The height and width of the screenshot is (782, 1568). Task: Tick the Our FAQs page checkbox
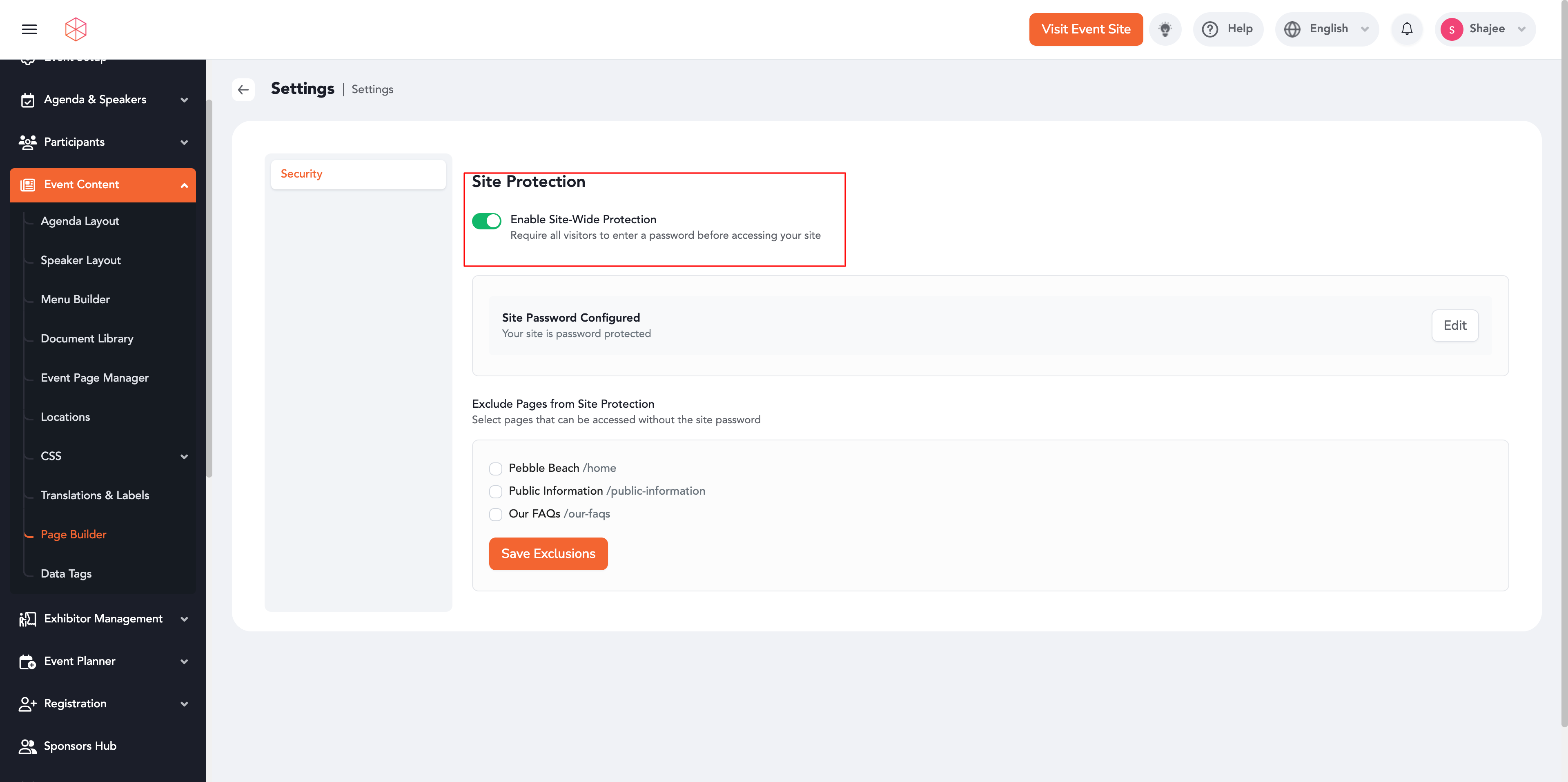coord(495,514)
